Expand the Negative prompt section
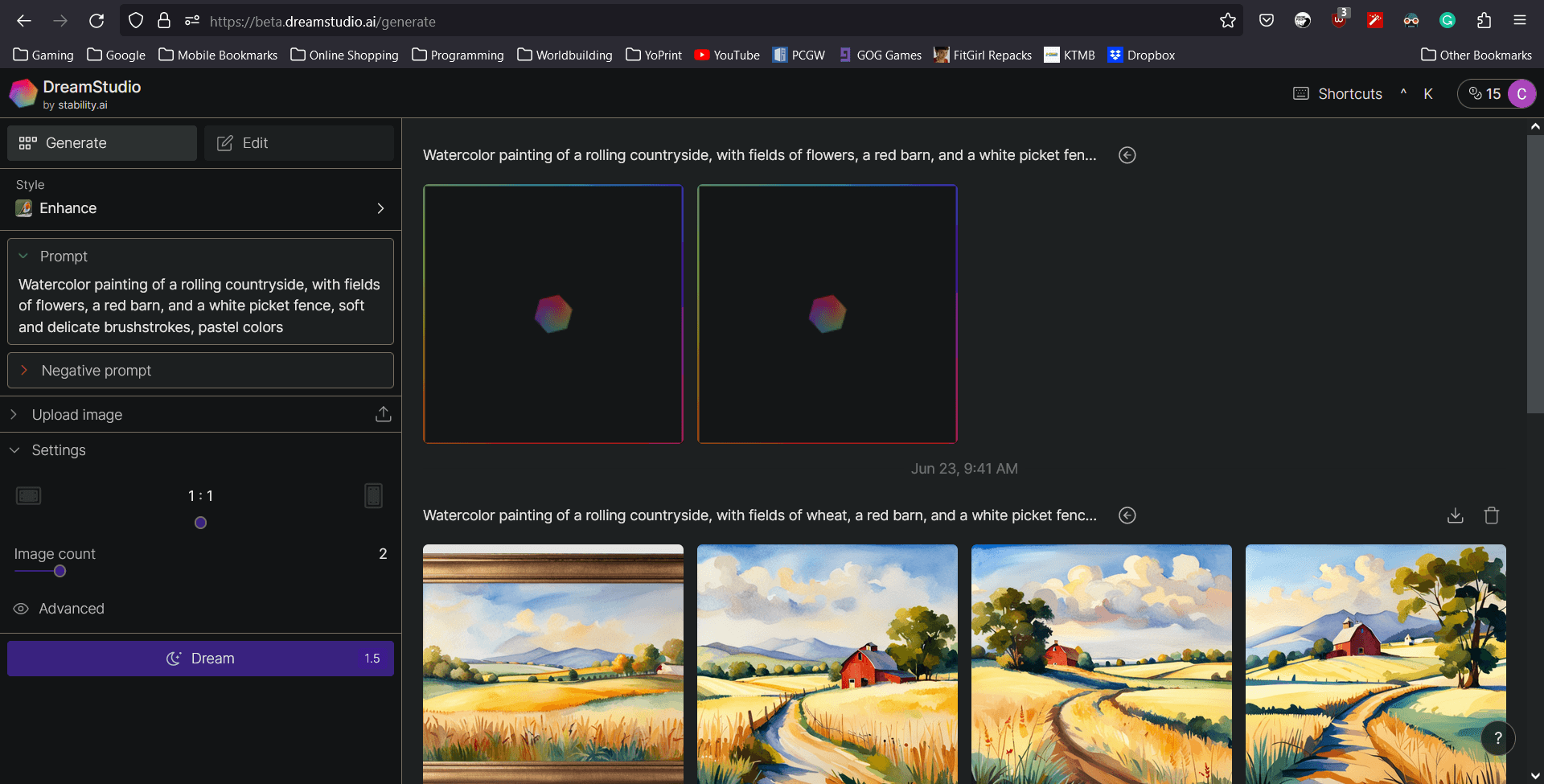This screenshot has height=784, width=1544. tap(24, 370)
